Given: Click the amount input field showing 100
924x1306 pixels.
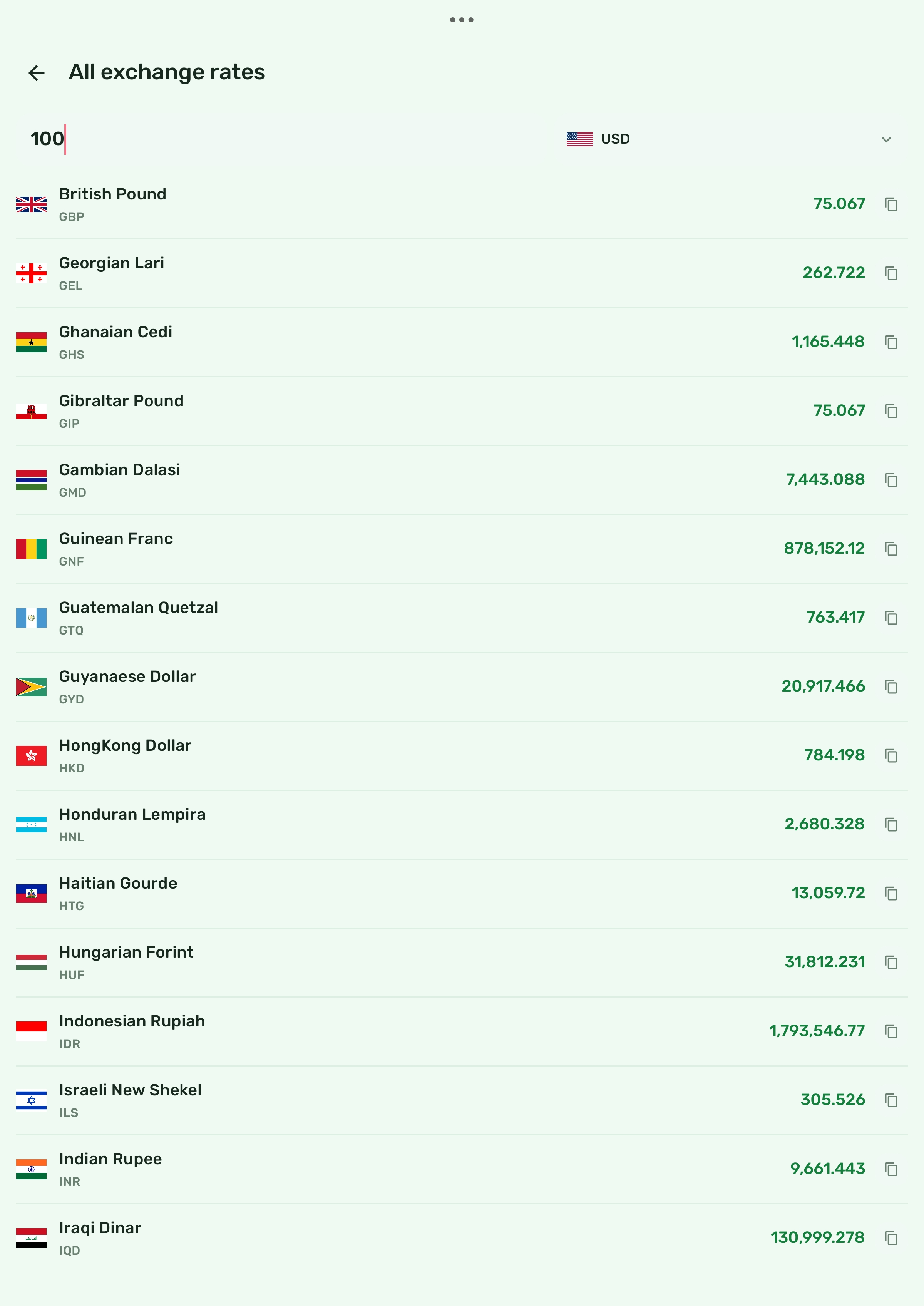Looking at the screenshot, I should pyautogui.click(x=285, y=139).
